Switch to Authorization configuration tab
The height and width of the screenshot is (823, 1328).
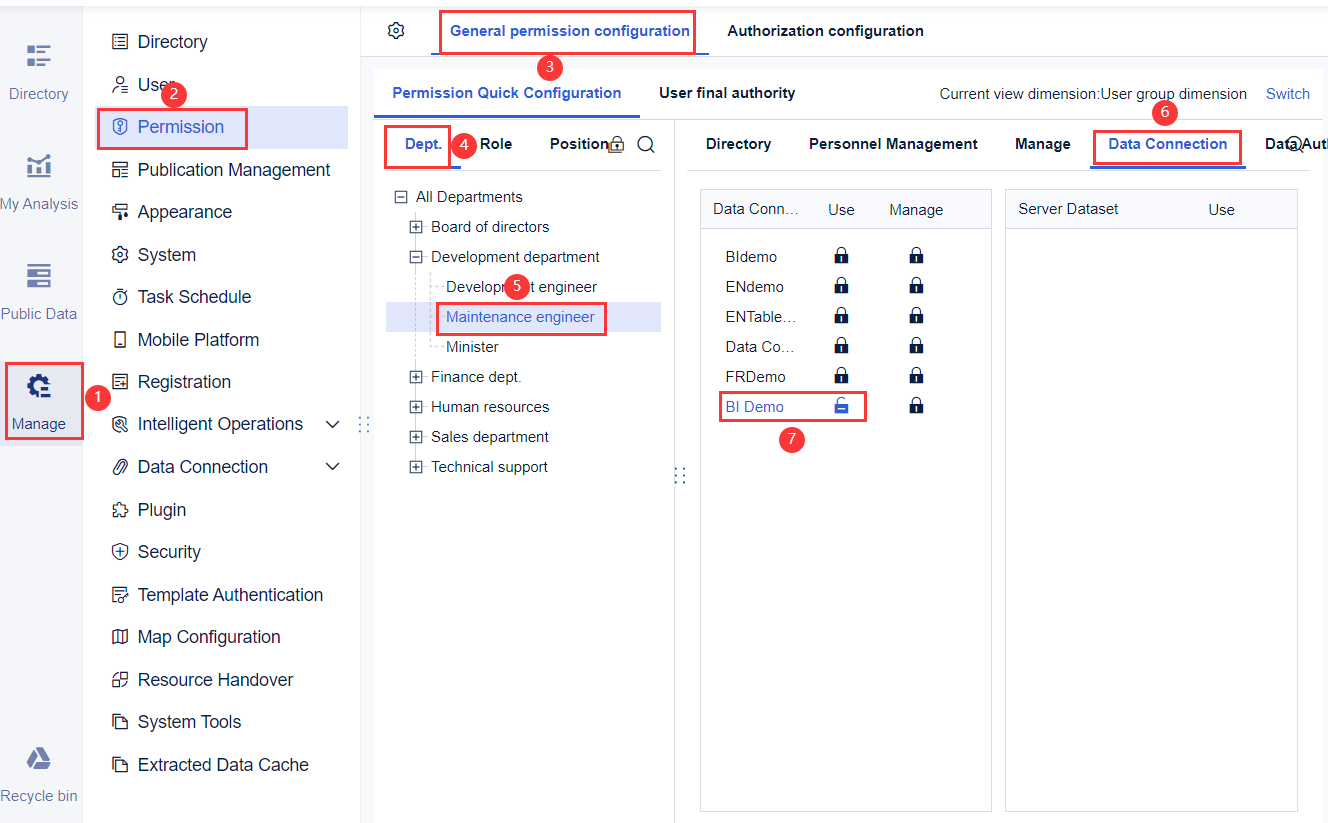[x=825, y=31]
